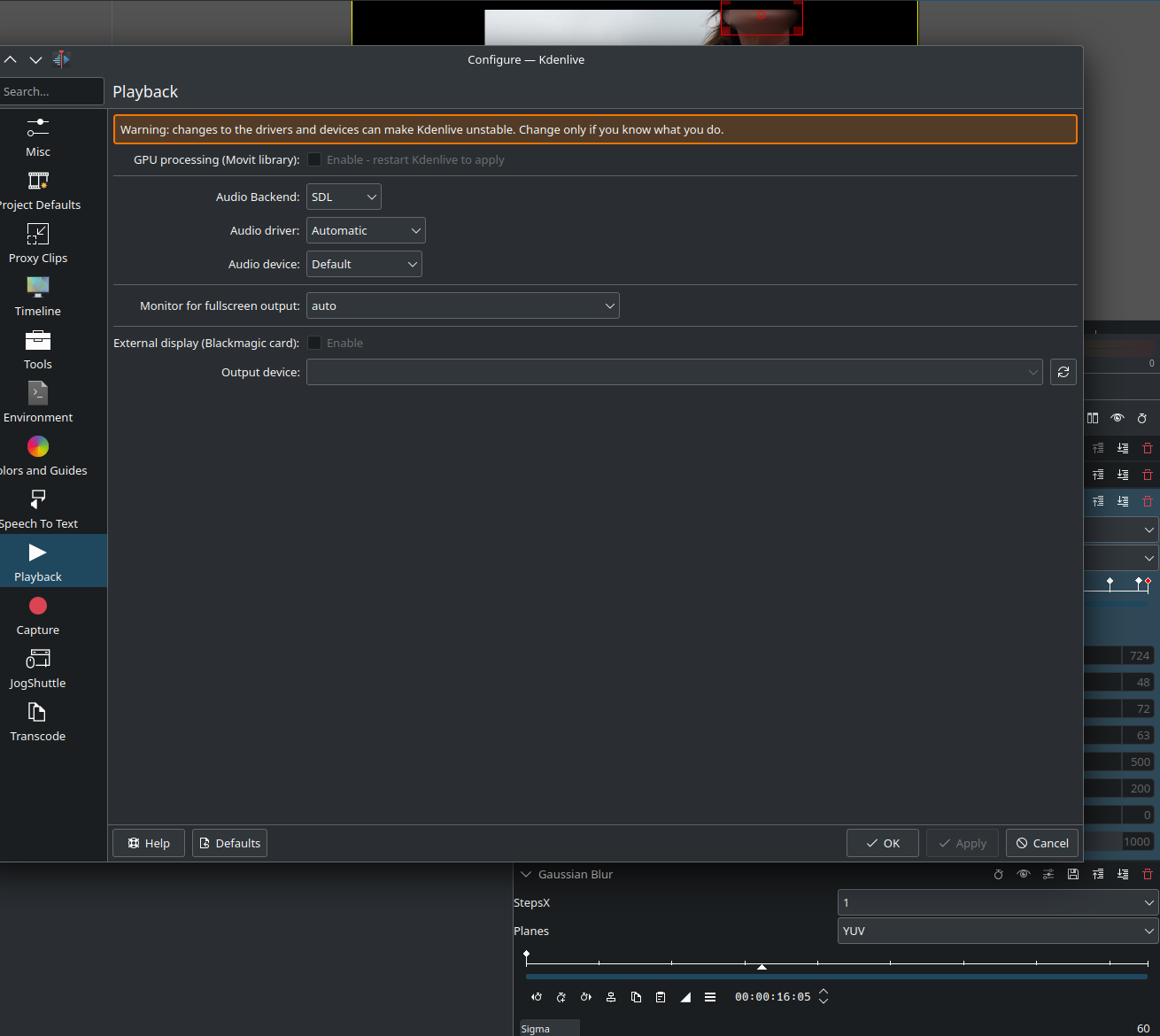Delete the highlighted effect in the stack
Screen dimensions: 1160x1036
pyautogui.click(x=1148, y=501)
